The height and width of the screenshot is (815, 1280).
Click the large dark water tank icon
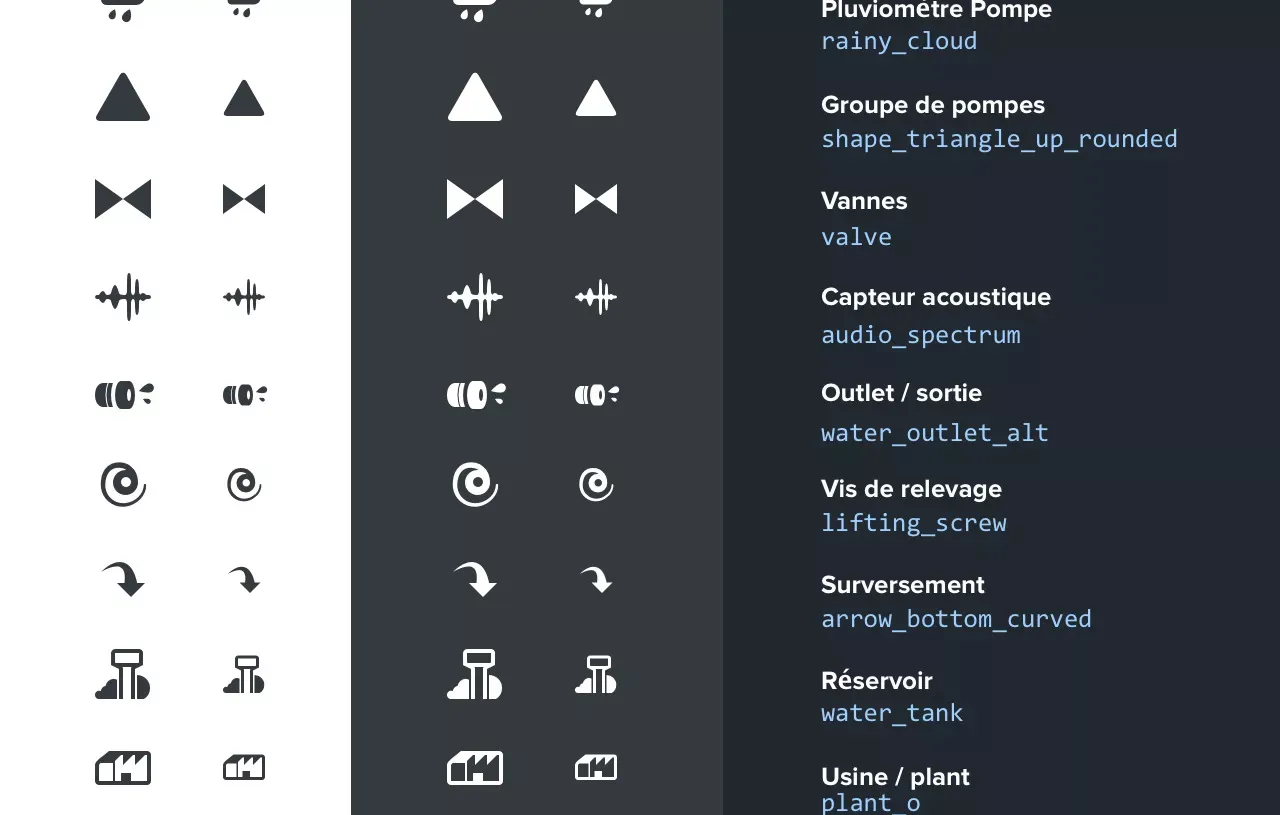tap(123, 674)
